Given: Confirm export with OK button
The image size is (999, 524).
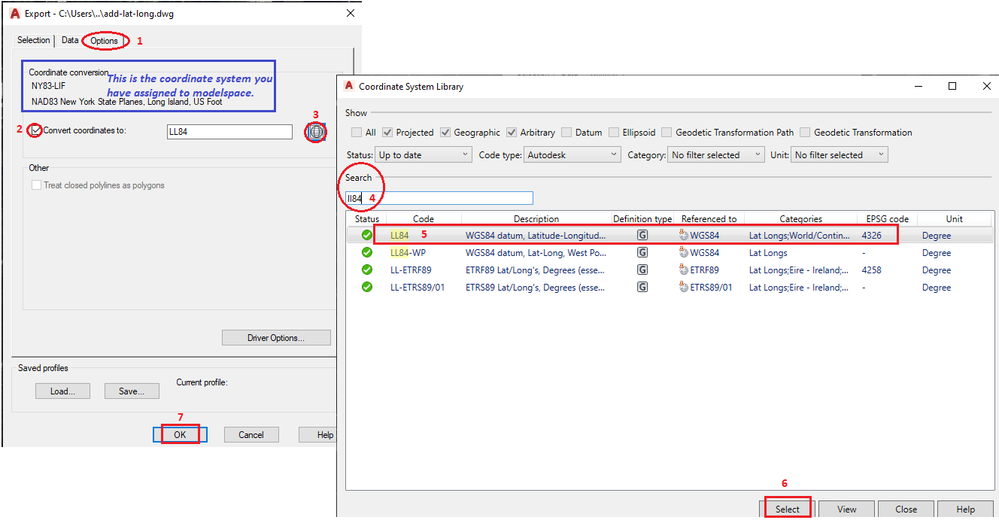Looking at the screenshot, I should click(180, 435).
